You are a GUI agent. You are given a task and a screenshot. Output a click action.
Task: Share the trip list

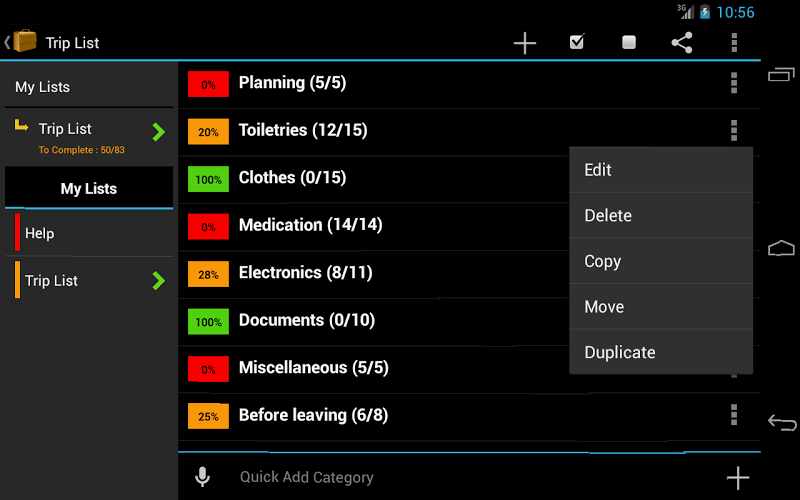pos(682,42)
